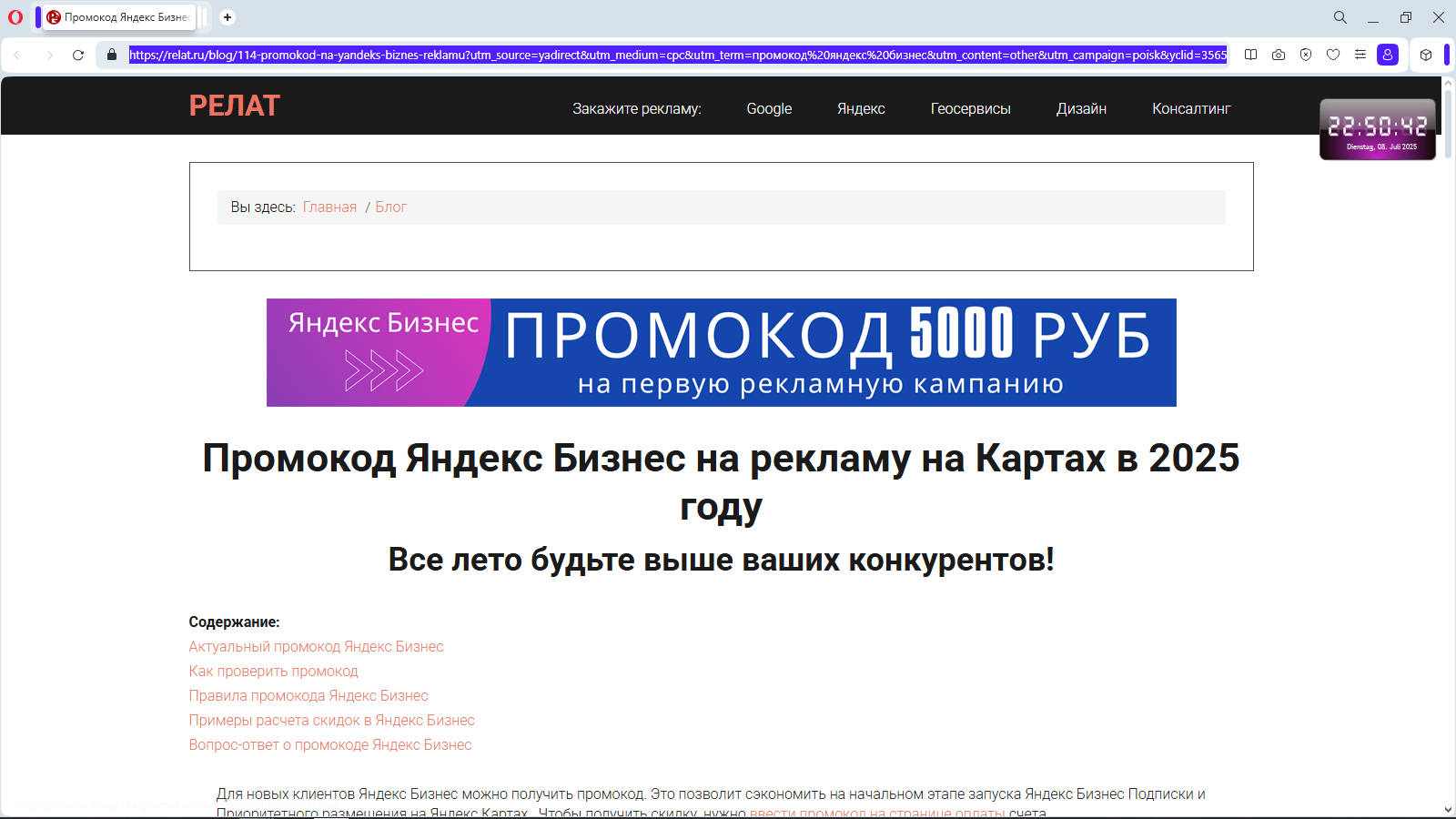Open ad blocker shield settings
The height and width of the screenshot is (819, 1456).
pyautogui.click(x=1306, y=55)
